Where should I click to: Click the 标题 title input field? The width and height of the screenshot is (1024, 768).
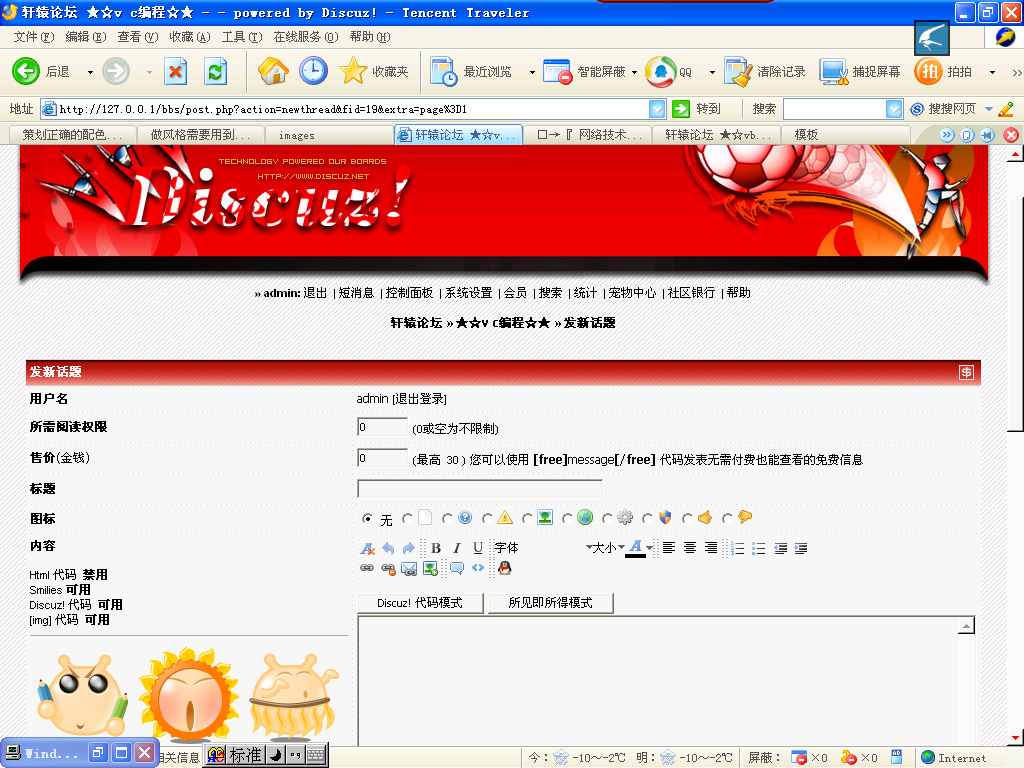point(480,489)
